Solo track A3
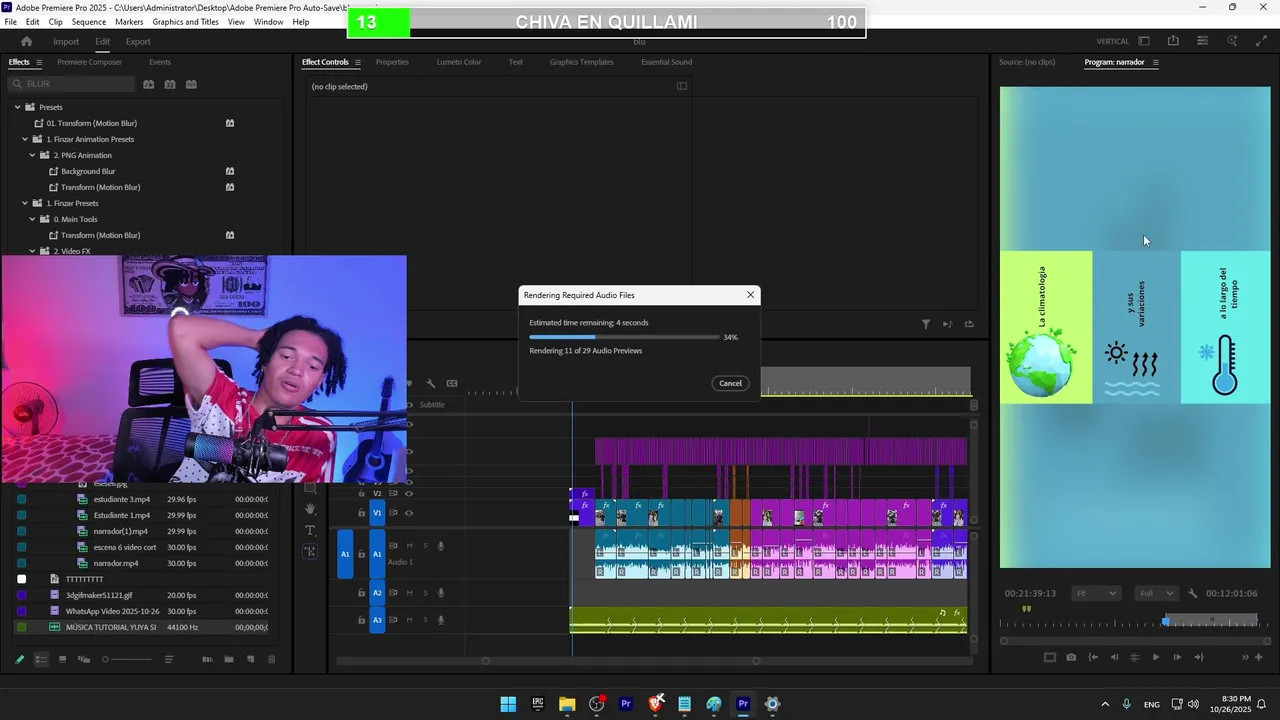Image resolution: width=1280 pixels, height=720 pixels. (425, 619)
